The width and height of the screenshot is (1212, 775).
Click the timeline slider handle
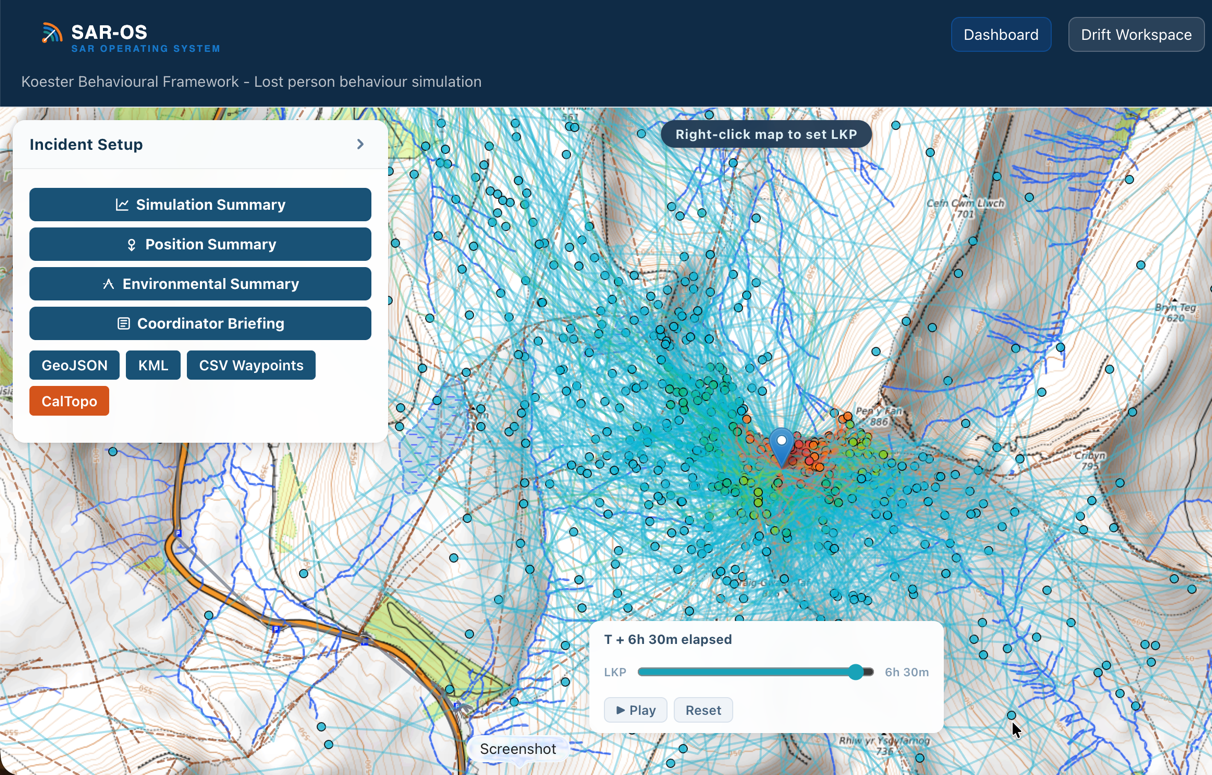tap(856, 672)
